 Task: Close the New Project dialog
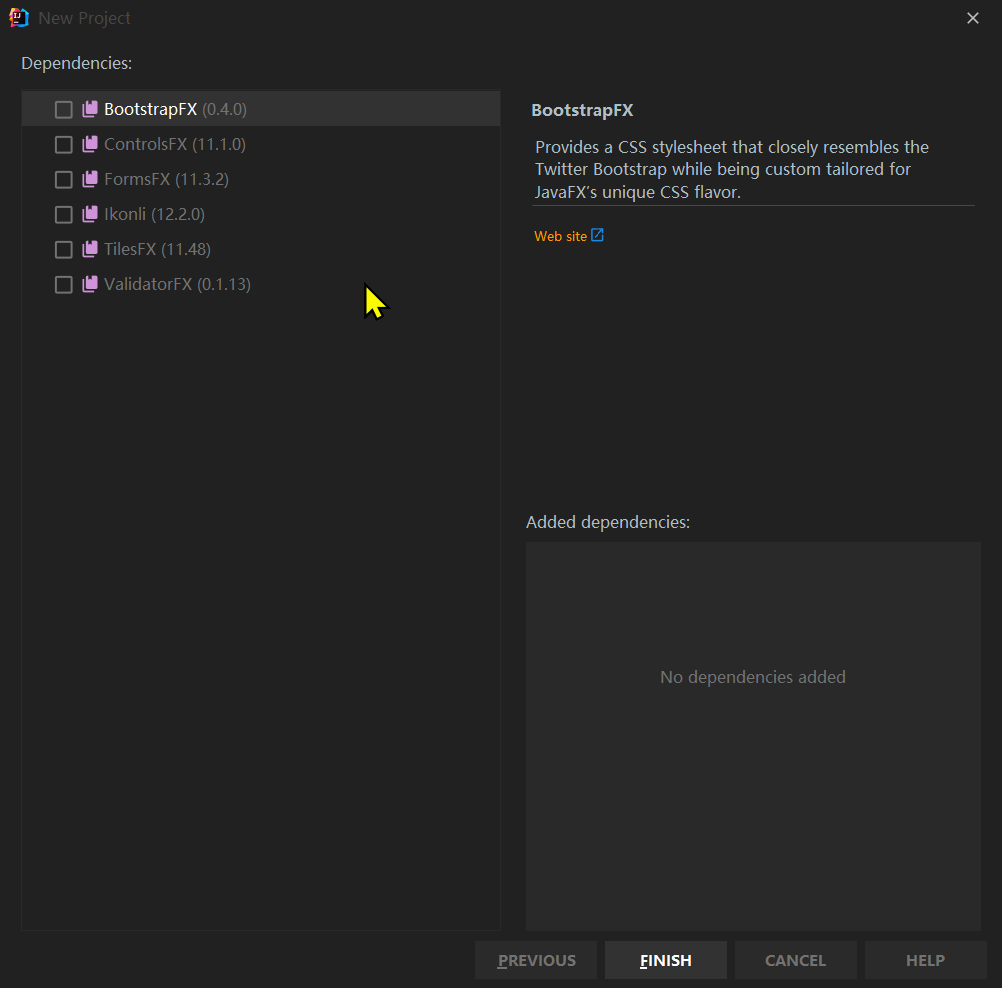pos(973,18)
